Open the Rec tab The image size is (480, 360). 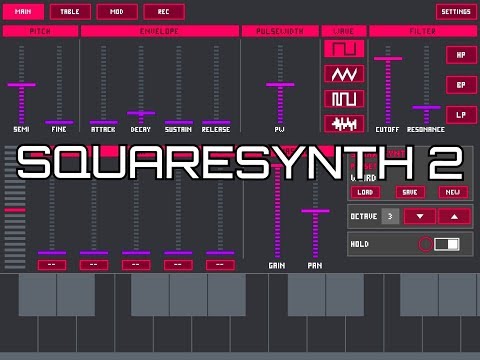coord(164,12)
